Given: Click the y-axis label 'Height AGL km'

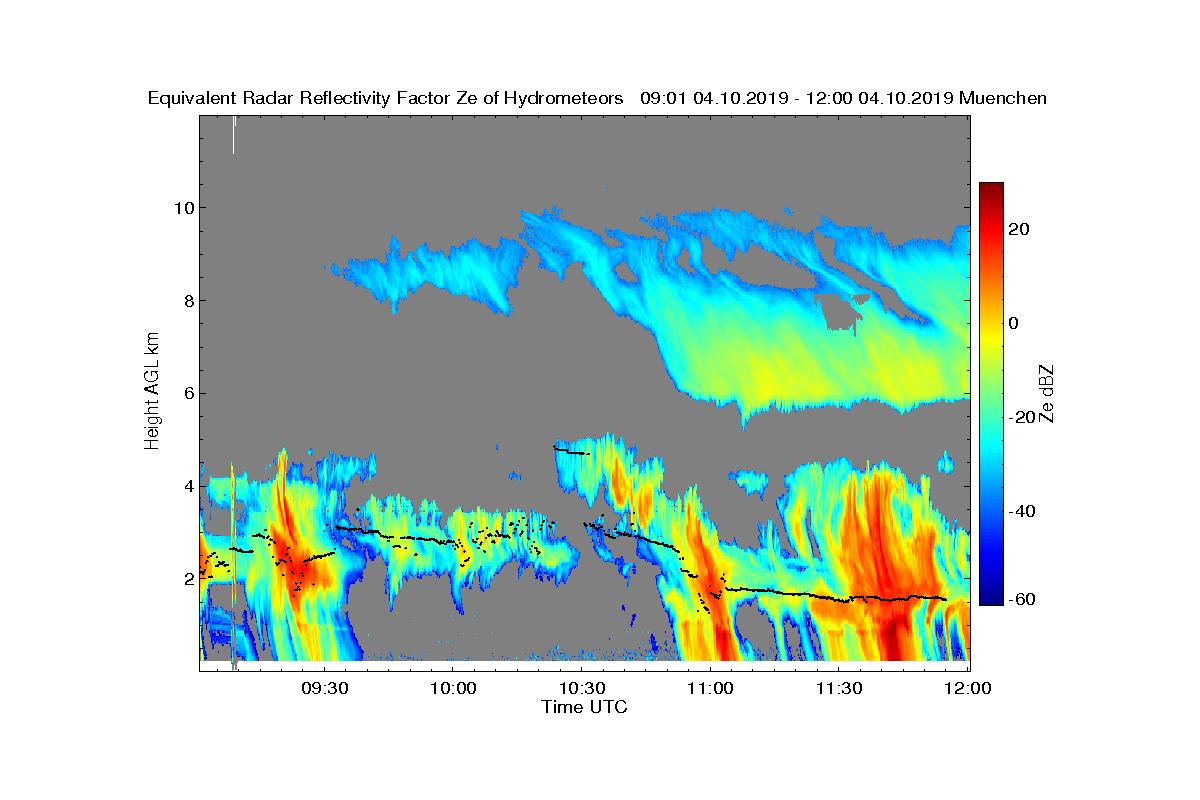Looking at the screenshot, I should [x=152, y=390].
